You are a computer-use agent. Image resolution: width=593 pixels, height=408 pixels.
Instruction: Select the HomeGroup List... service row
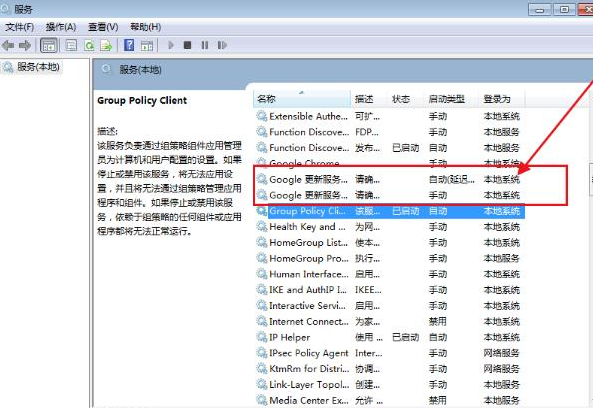pos(389,243)
